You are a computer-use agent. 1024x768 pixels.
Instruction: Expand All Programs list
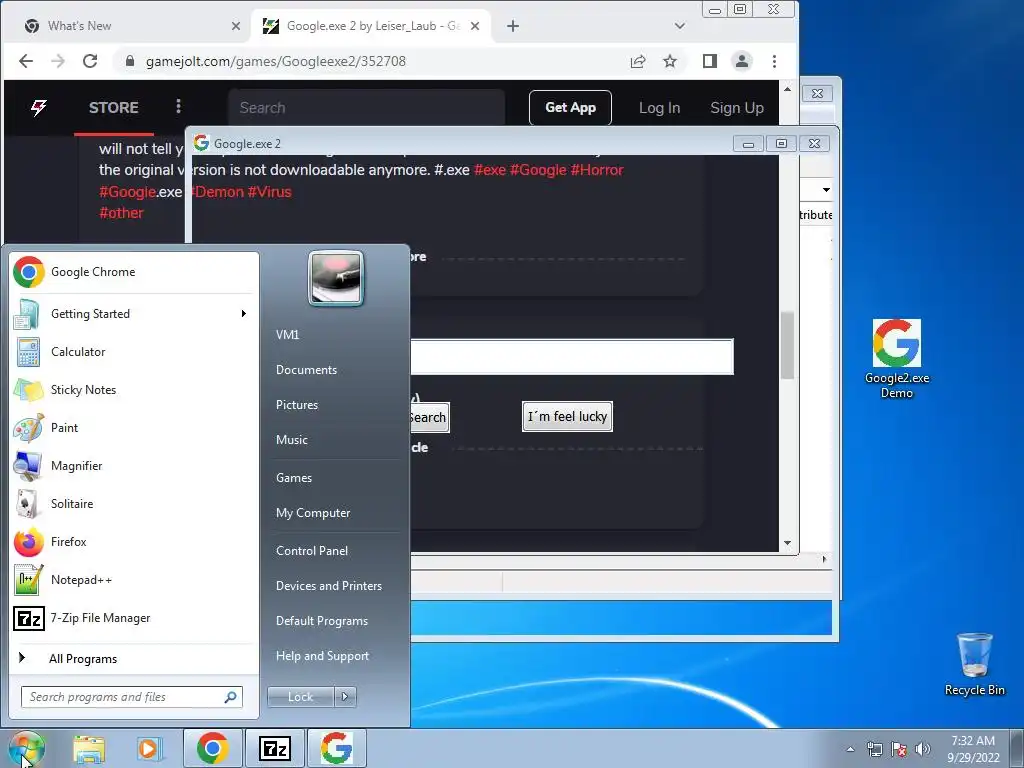click(x=134, y=658)
